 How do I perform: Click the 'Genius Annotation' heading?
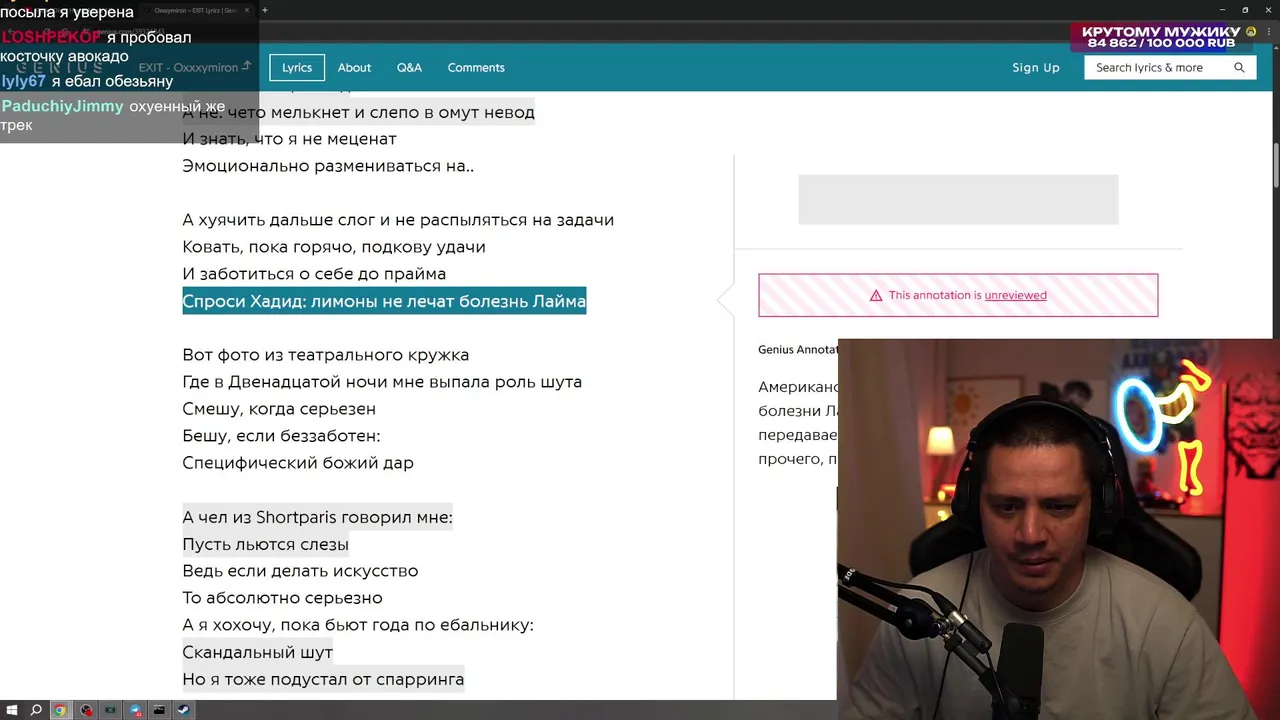(x=798, y=349)
